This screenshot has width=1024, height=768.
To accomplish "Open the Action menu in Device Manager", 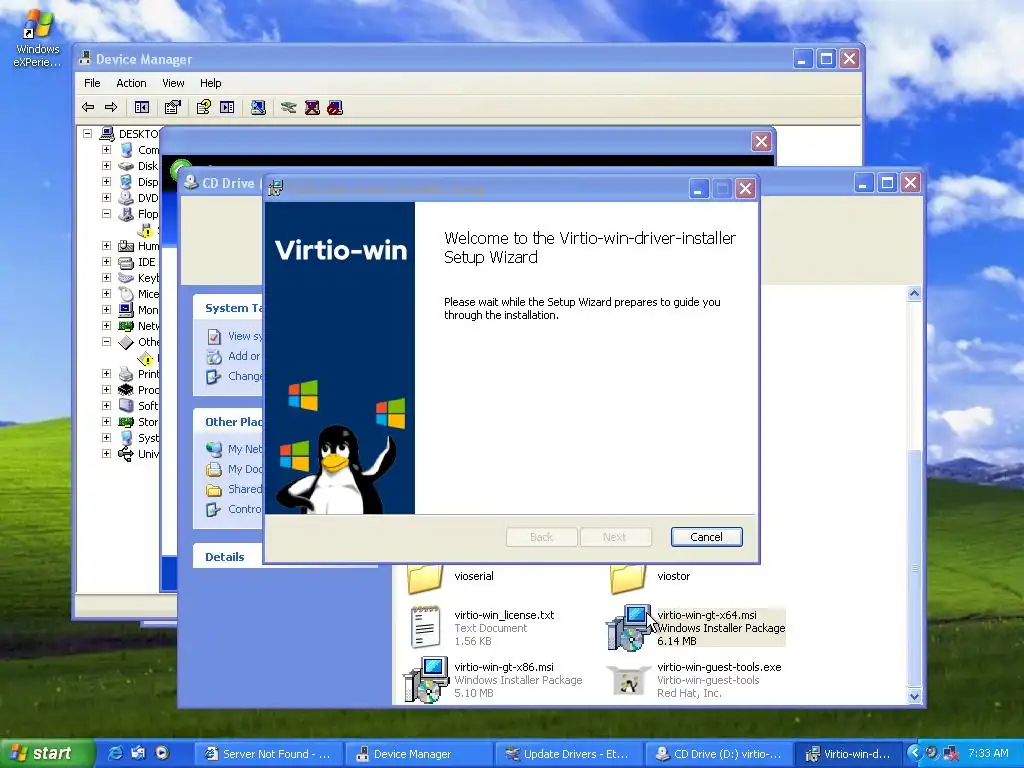I will tap(131, 83).
